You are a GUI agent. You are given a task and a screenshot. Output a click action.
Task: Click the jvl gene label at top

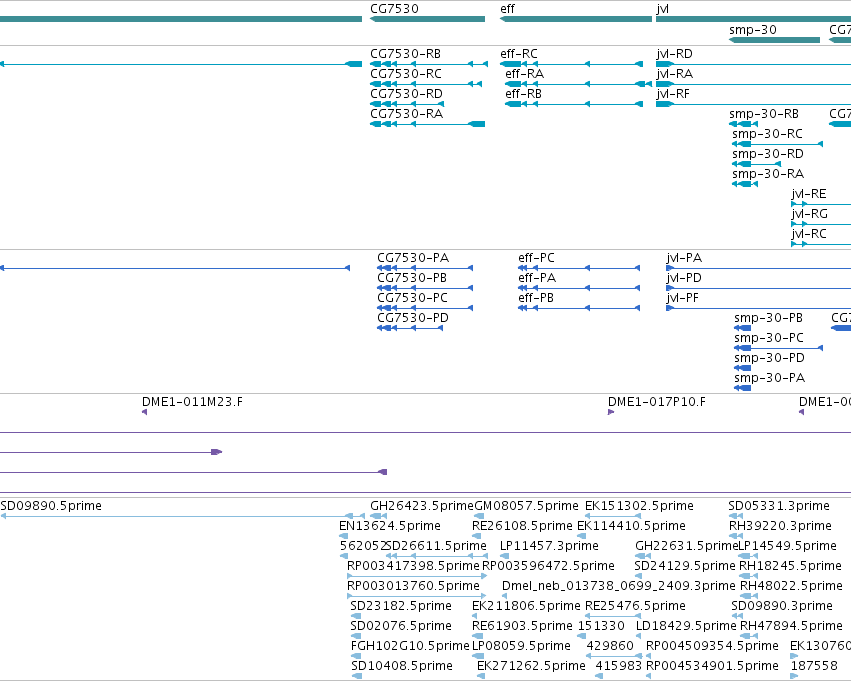(x=662, y=9)
